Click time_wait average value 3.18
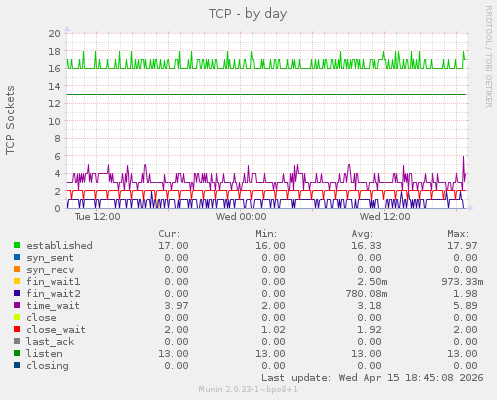Screen dimensions: 497x400 pos(369,306)
